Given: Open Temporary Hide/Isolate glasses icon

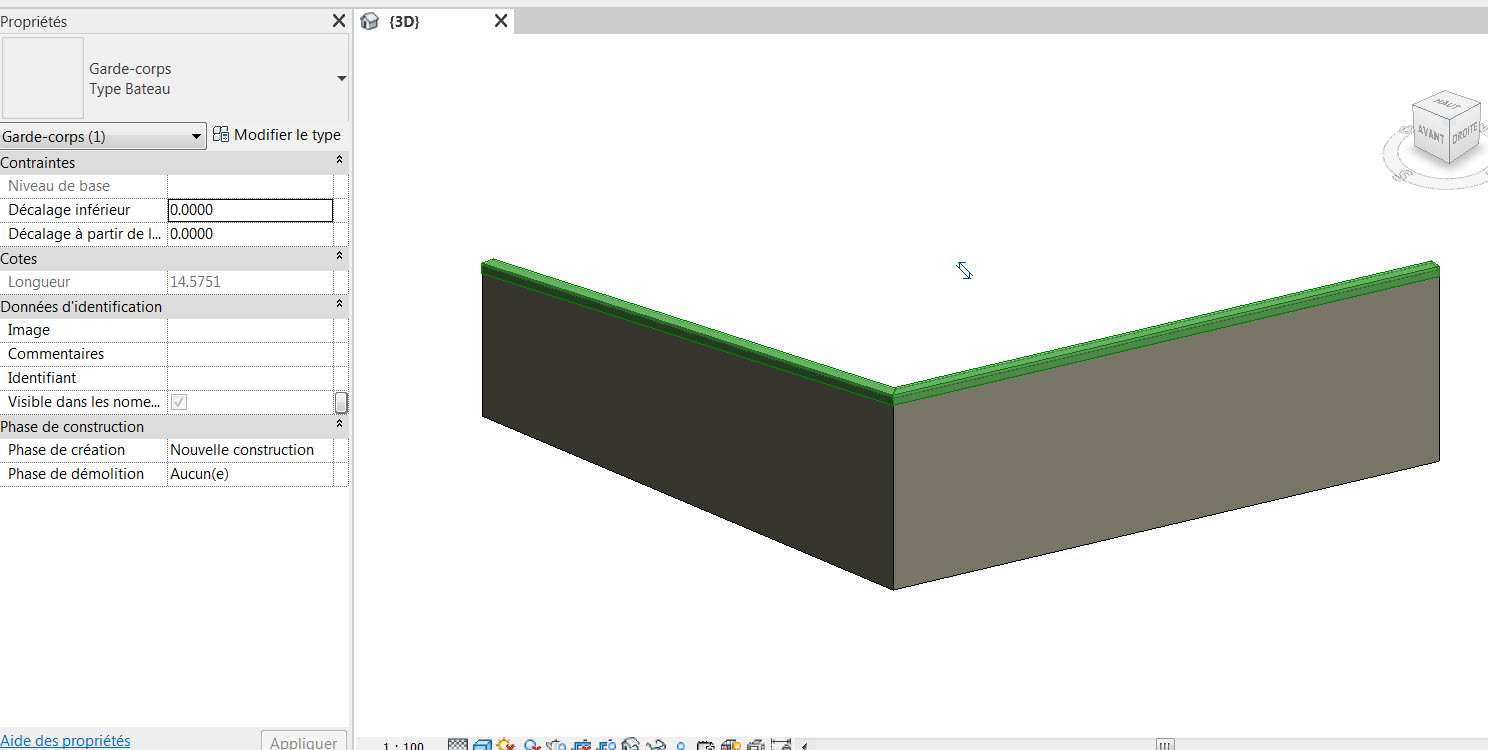Looking at the screenshot, I should pyautogui.click(x=657, y=745).
